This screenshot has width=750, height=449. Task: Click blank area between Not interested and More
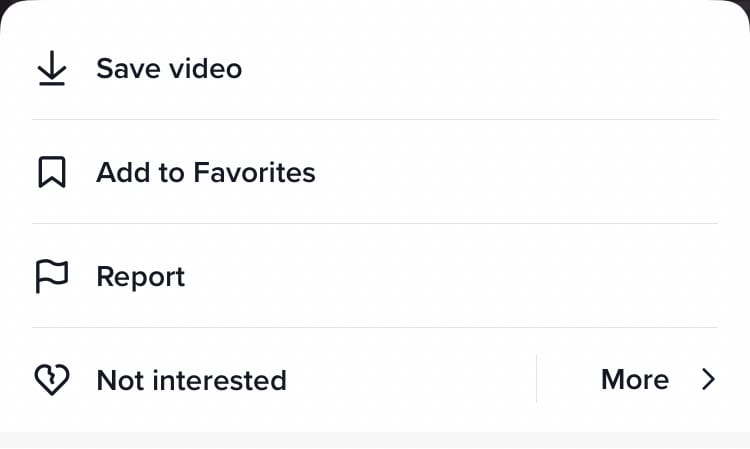pyautogui.click(x=410, y=380)
